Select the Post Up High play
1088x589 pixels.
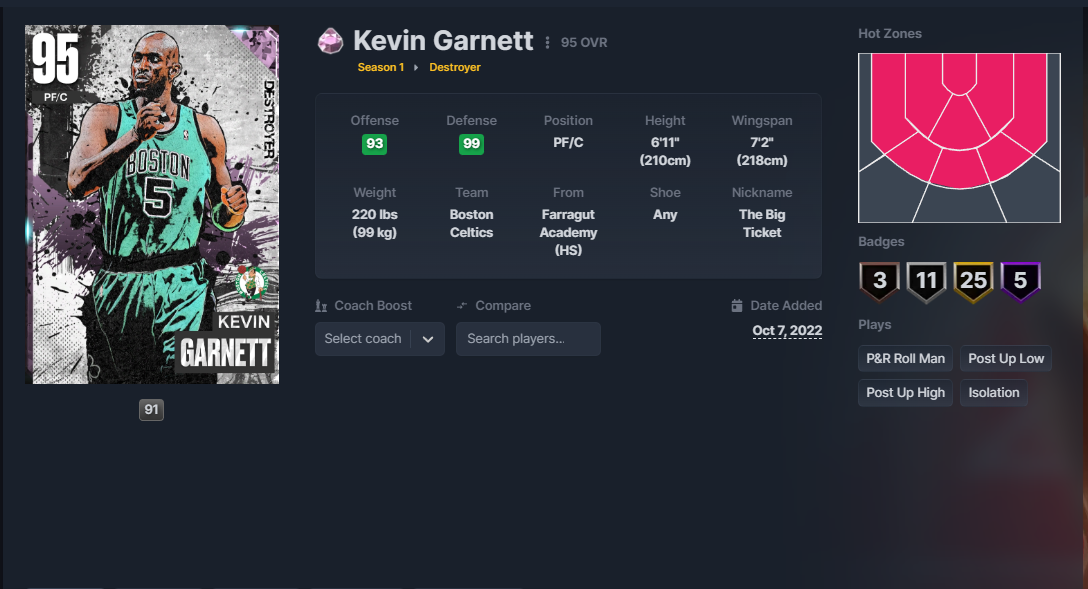[x=906, y=393]
